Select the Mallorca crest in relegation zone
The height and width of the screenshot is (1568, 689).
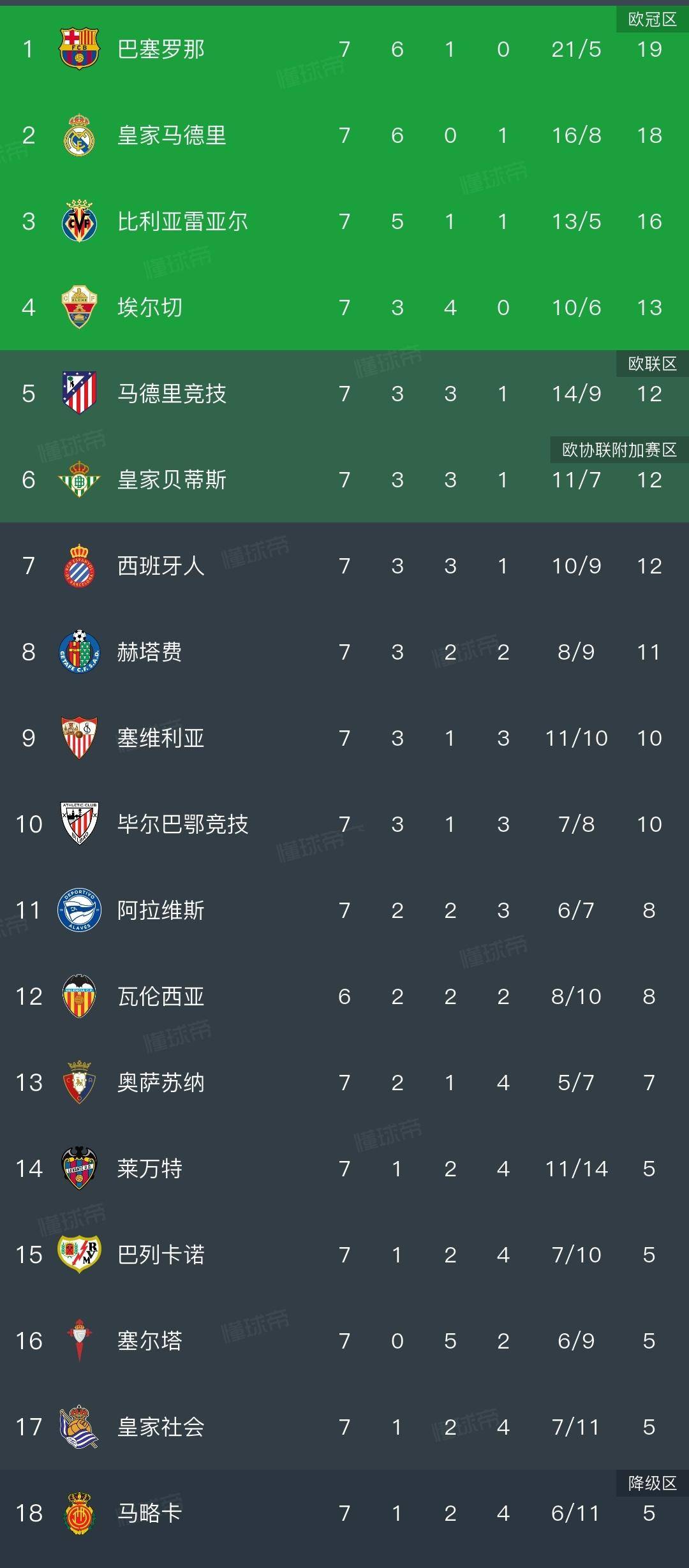point(78,1512)
